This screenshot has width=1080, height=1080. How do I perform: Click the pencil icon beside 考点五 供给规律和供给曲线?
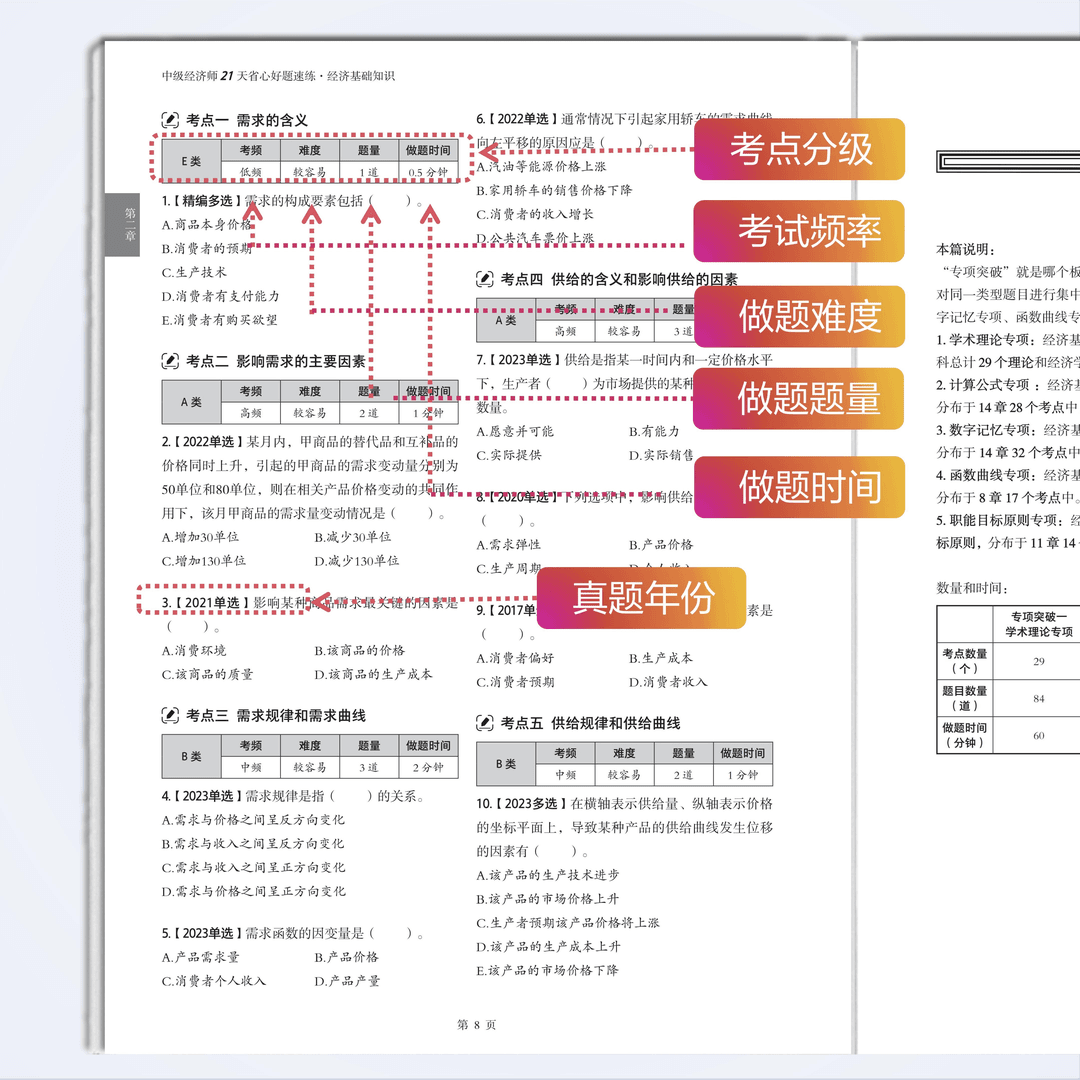pos(485,723)
